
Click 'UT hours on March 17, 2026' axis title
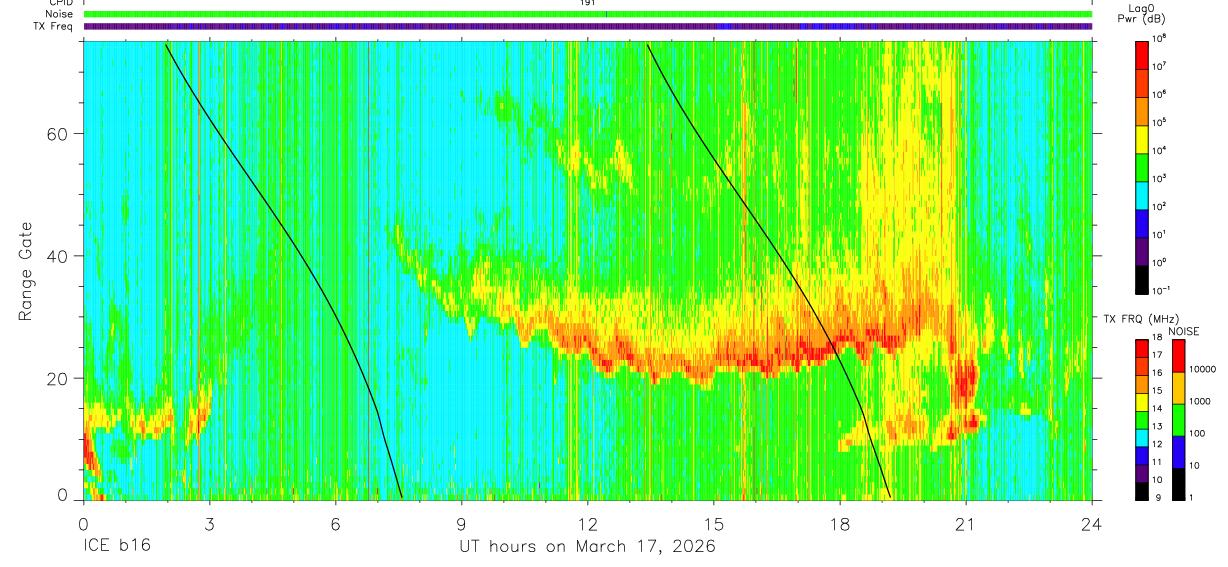click(587, 547)
